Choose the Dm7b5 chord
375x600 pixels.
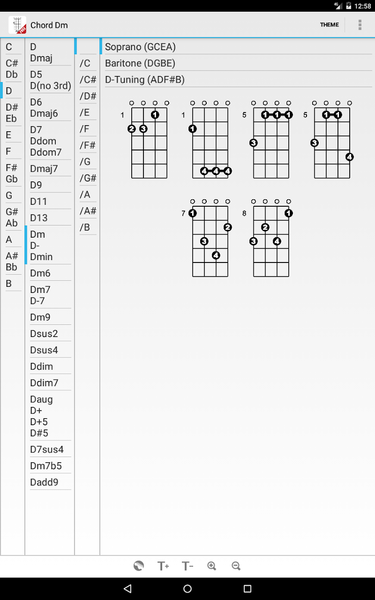[50, 466]
